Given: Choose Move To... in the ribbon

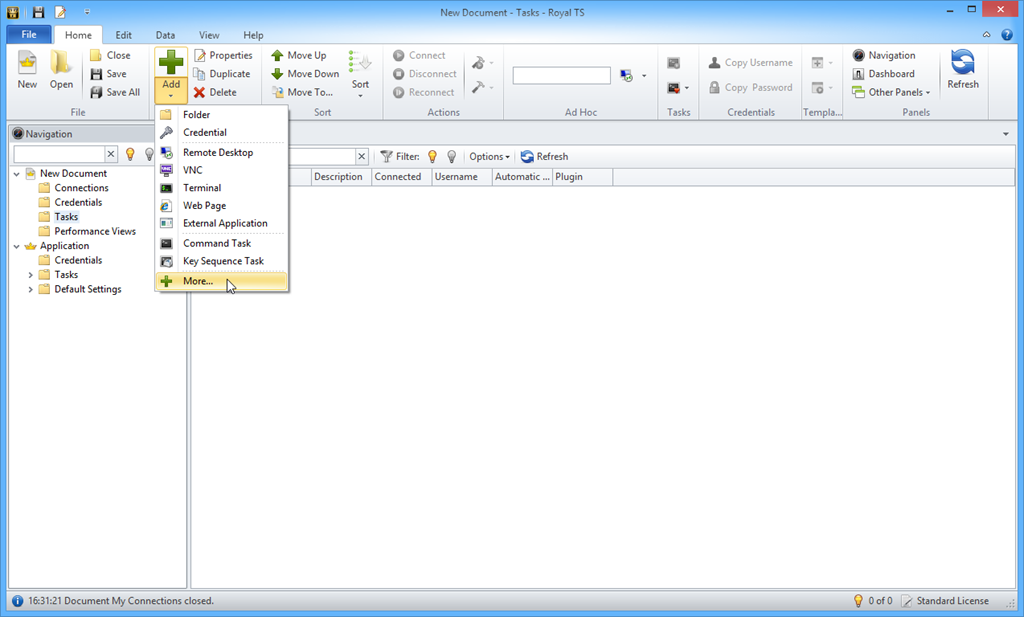Looking at the screenshot, I should 302,92.
